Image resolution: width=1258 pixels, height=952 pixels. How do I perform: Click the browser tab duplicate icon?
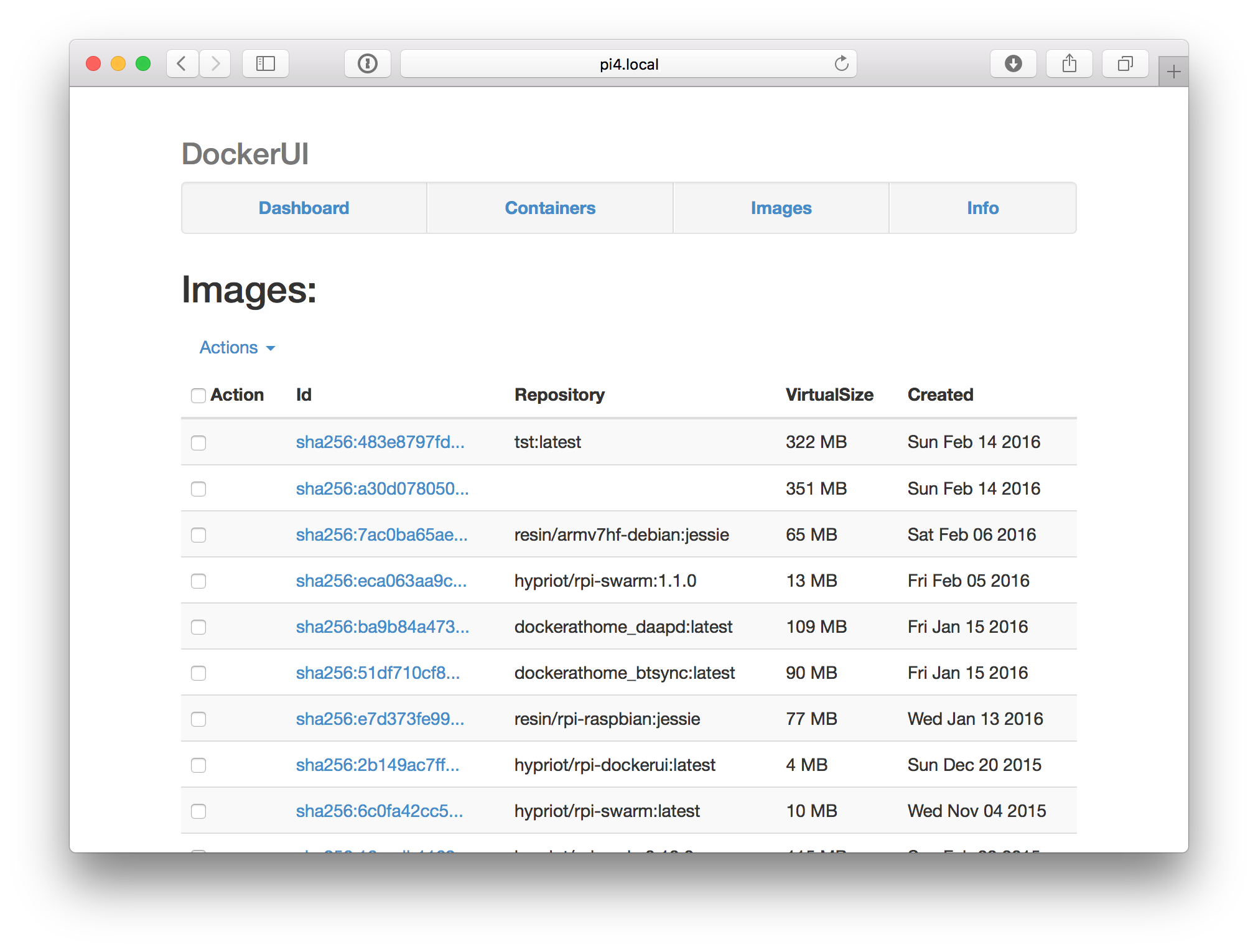tap(1123, 63)
